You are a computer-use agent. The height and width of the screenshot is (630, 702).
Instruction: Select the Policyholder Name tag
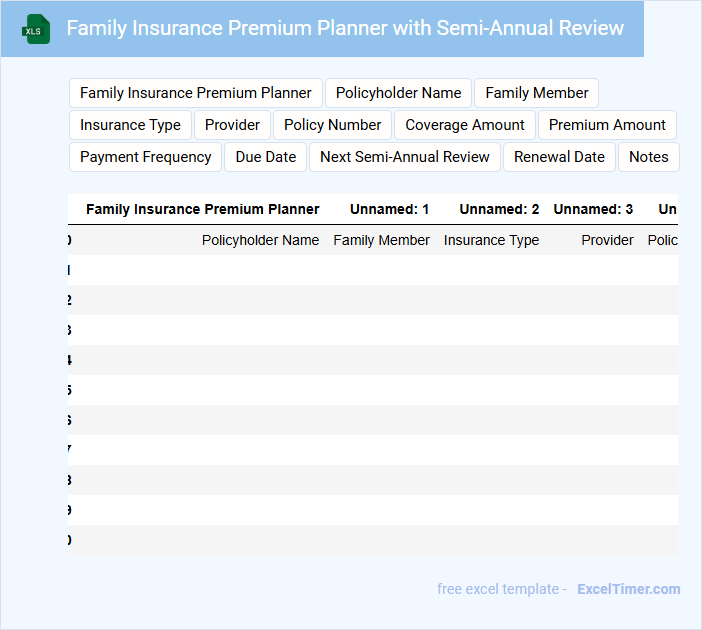coord(398,93)
